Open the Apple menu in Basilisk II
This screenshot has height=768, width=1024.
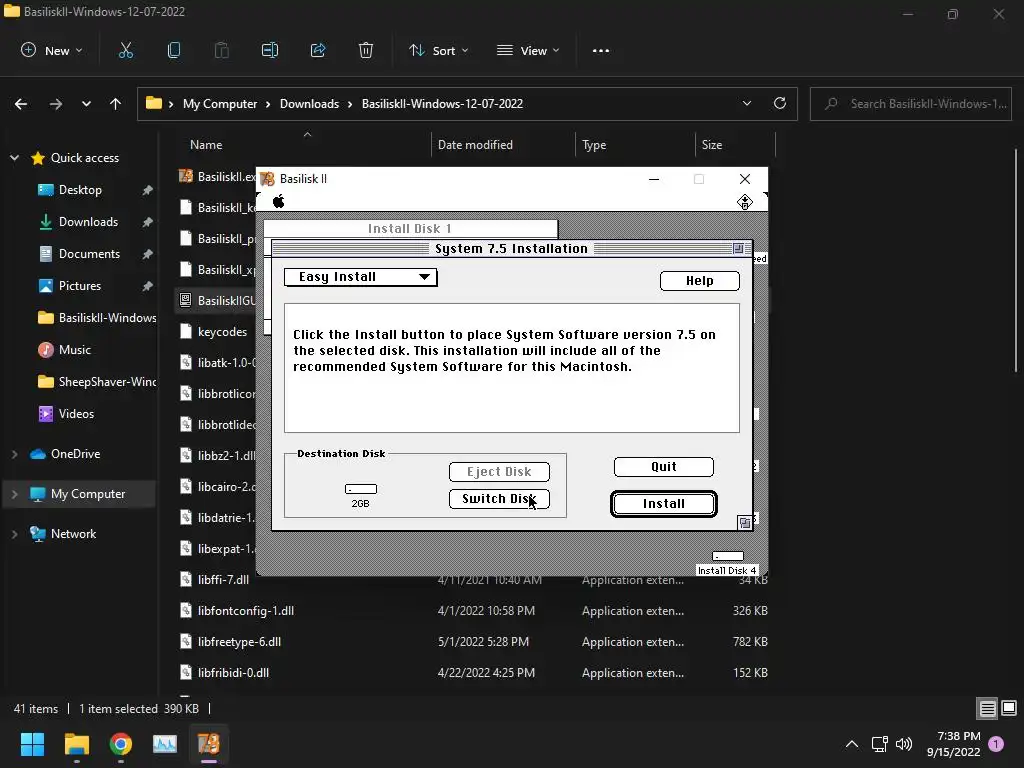pos(279,201)
